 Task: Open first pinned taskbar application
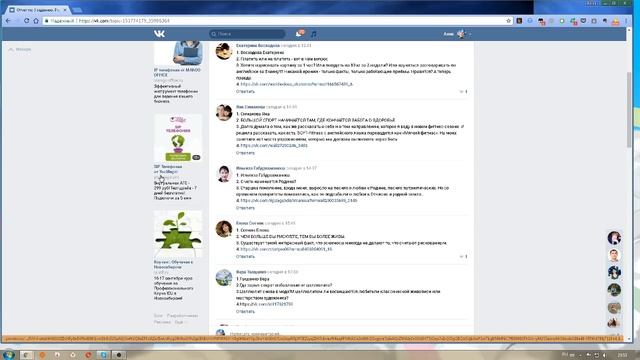[x=27, y=355]
